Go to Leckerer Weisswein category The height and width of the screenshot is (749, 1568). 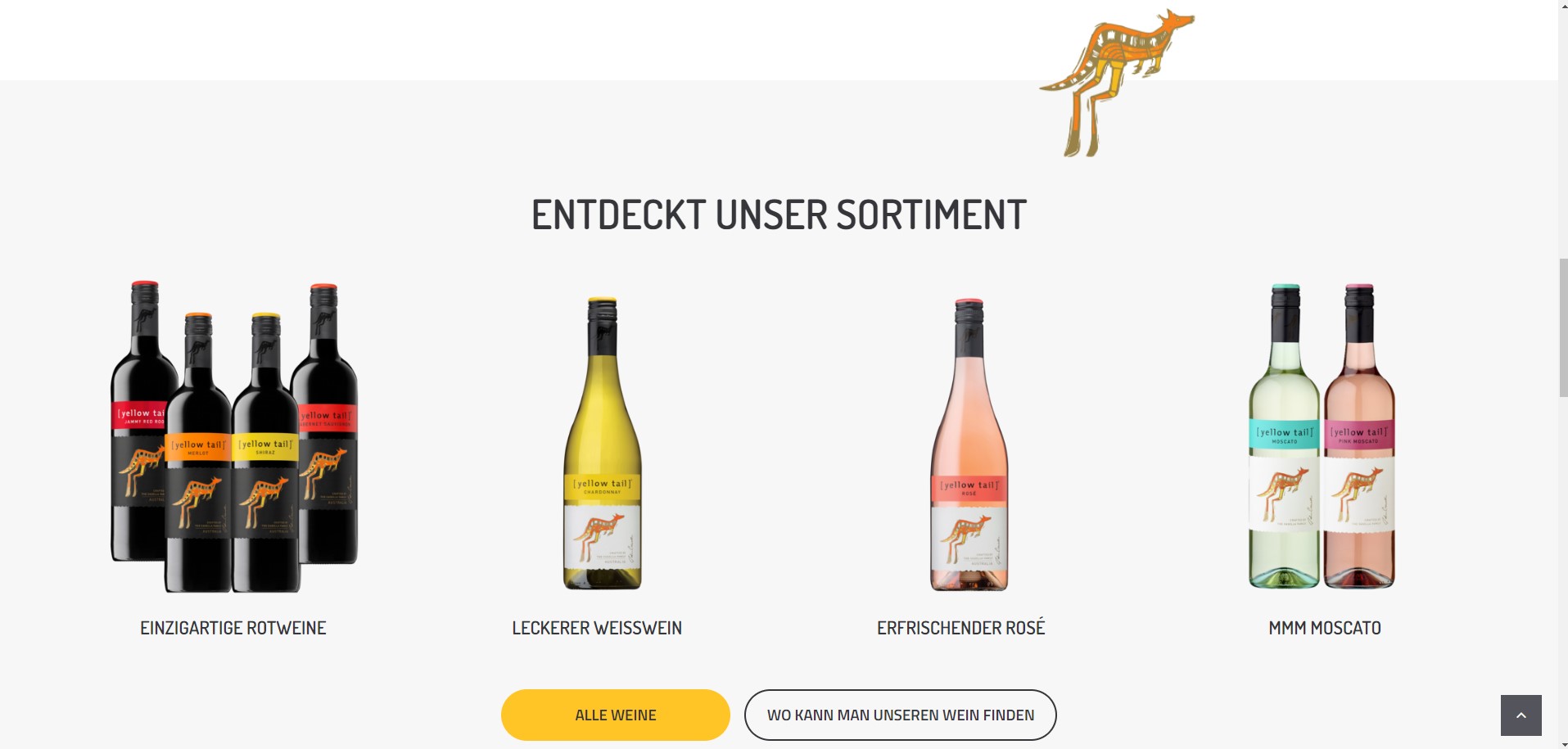point(597,628)
